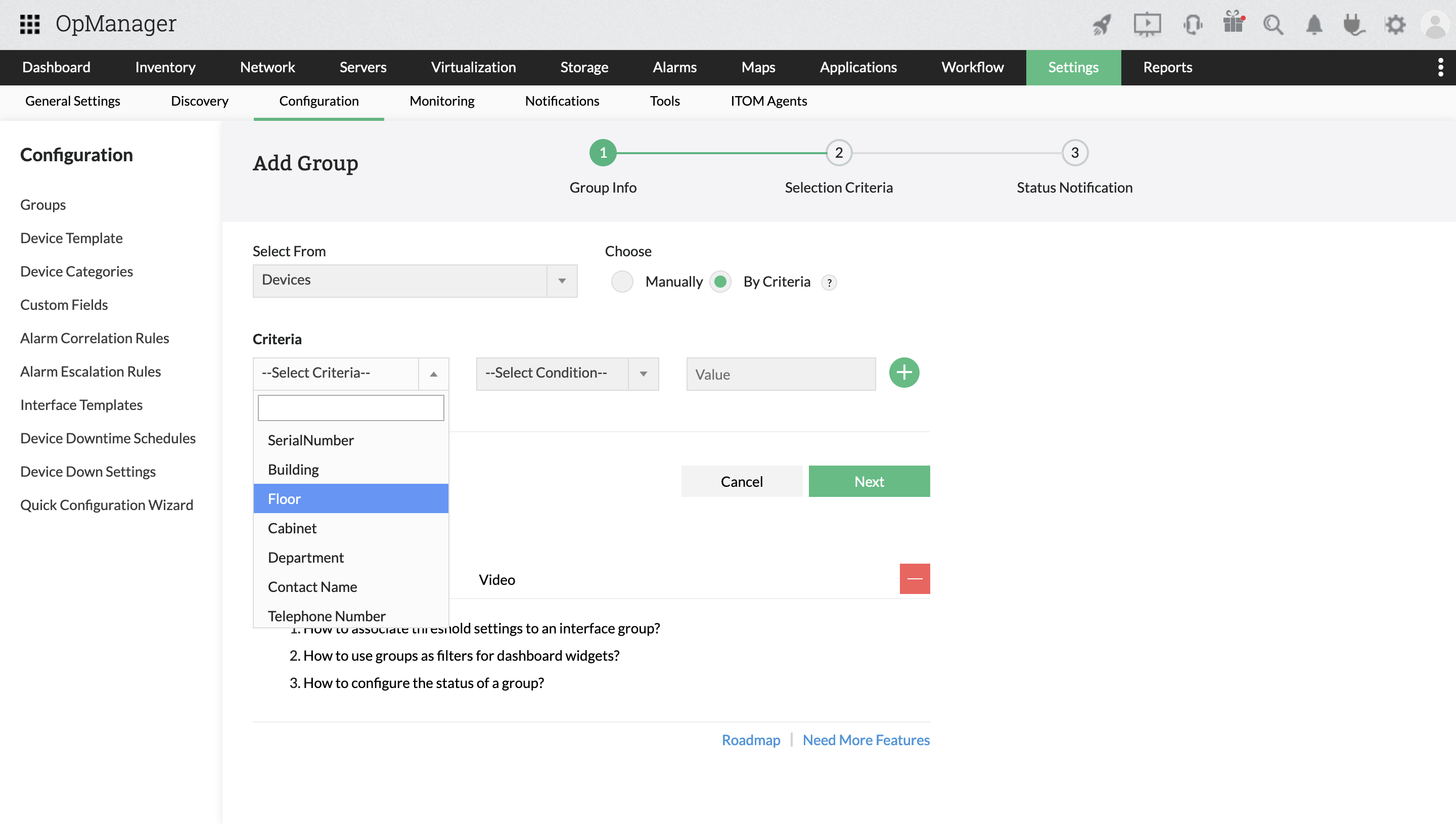
Task: Select the Manually radio button
Action: [x=622, y=281]
